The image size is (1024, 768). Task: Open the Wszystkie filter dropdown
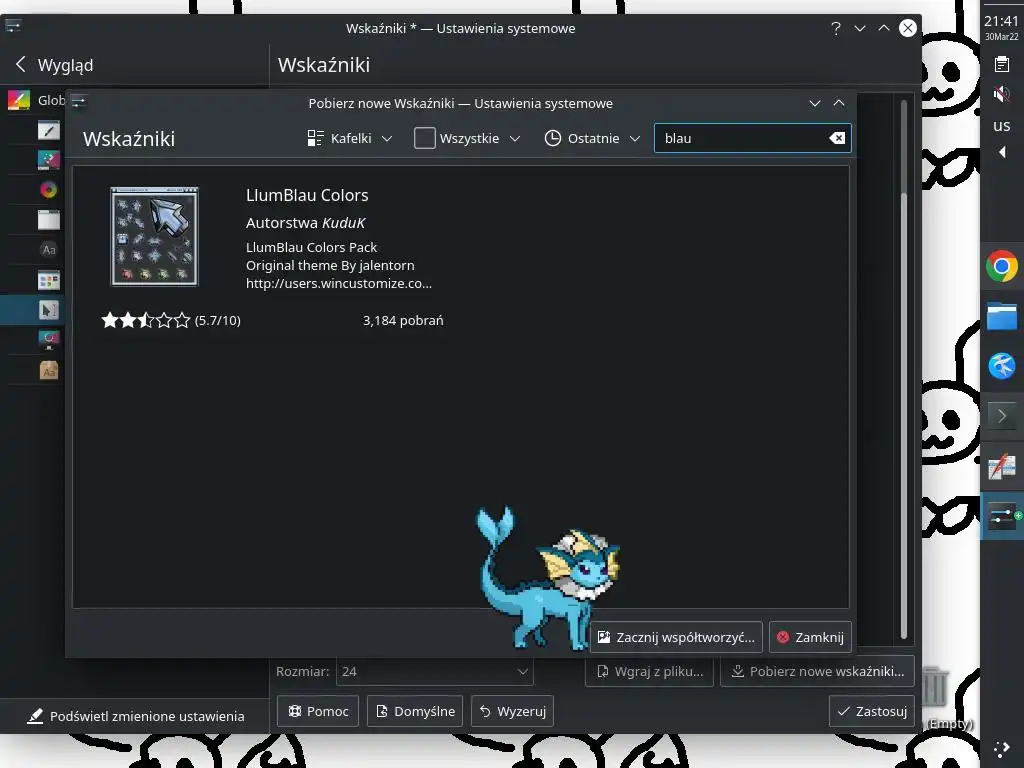click(x=468, y=138)
